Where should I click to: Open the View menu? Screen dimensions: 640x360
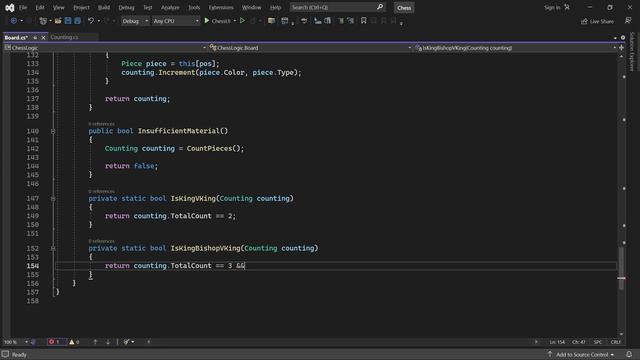coord(58,7)
